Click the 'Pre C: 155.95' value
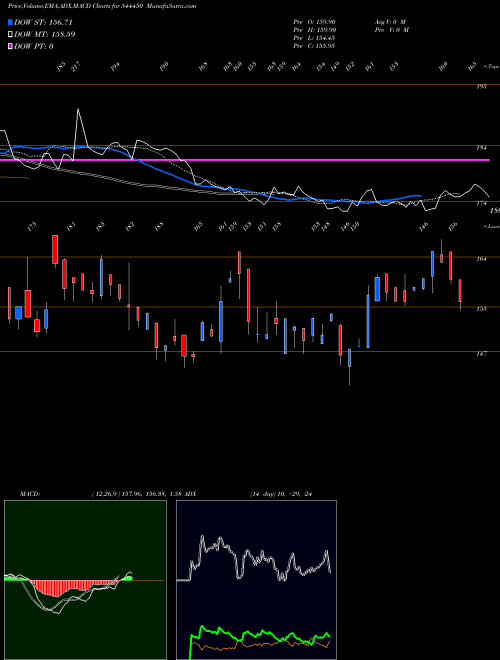Screen dimensions: 500x660 pyautogui.click(x=314, y=46)
